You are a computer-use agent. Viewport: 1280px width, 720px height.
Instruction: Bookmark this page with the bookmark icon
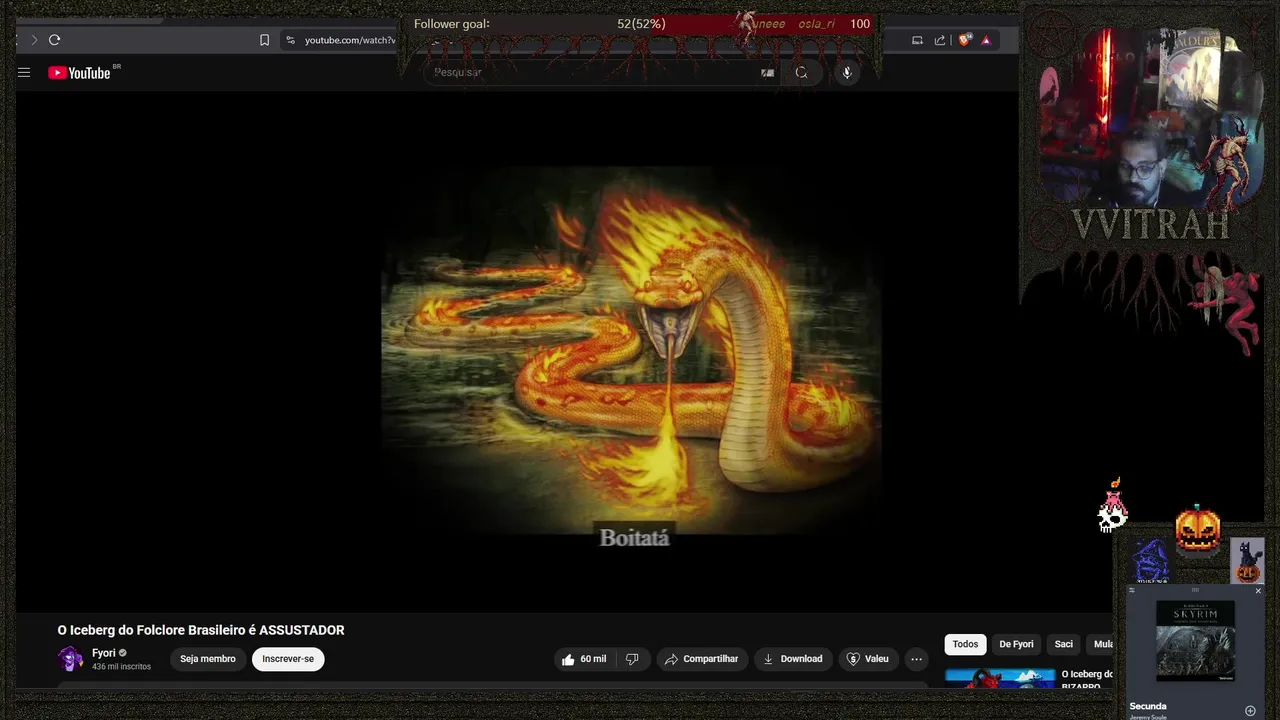[264, 40]
